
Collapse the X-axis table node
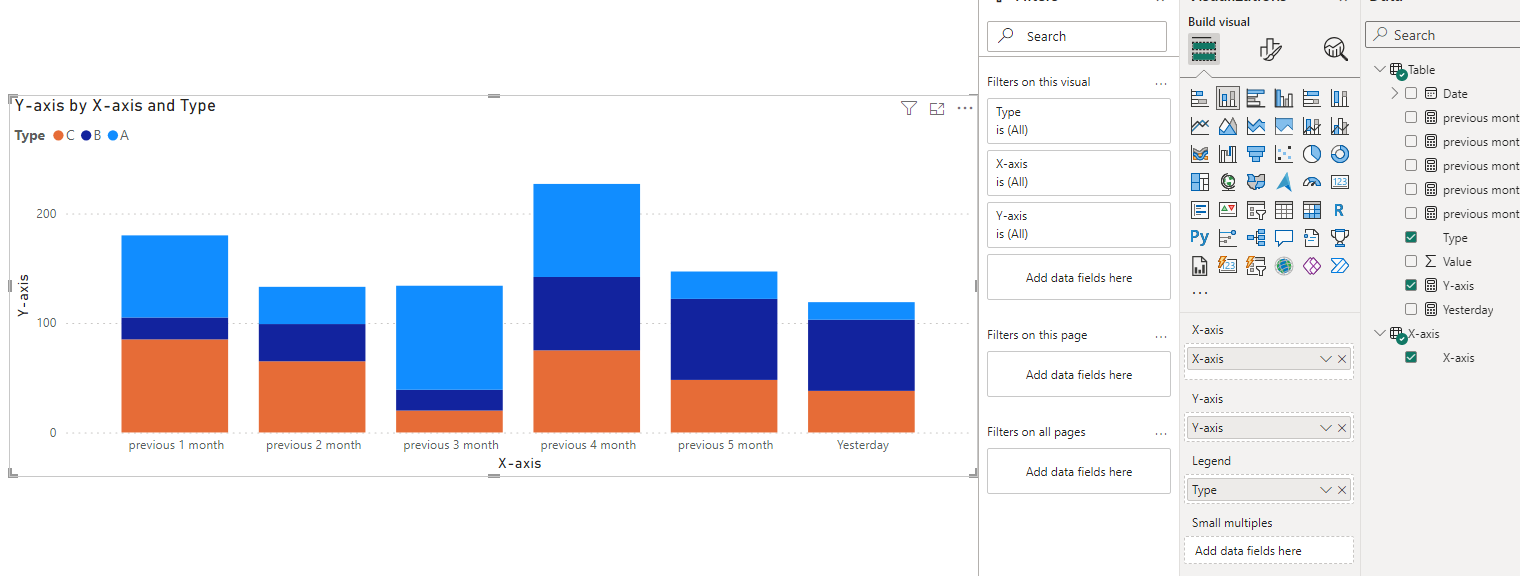coord(1380,333)
